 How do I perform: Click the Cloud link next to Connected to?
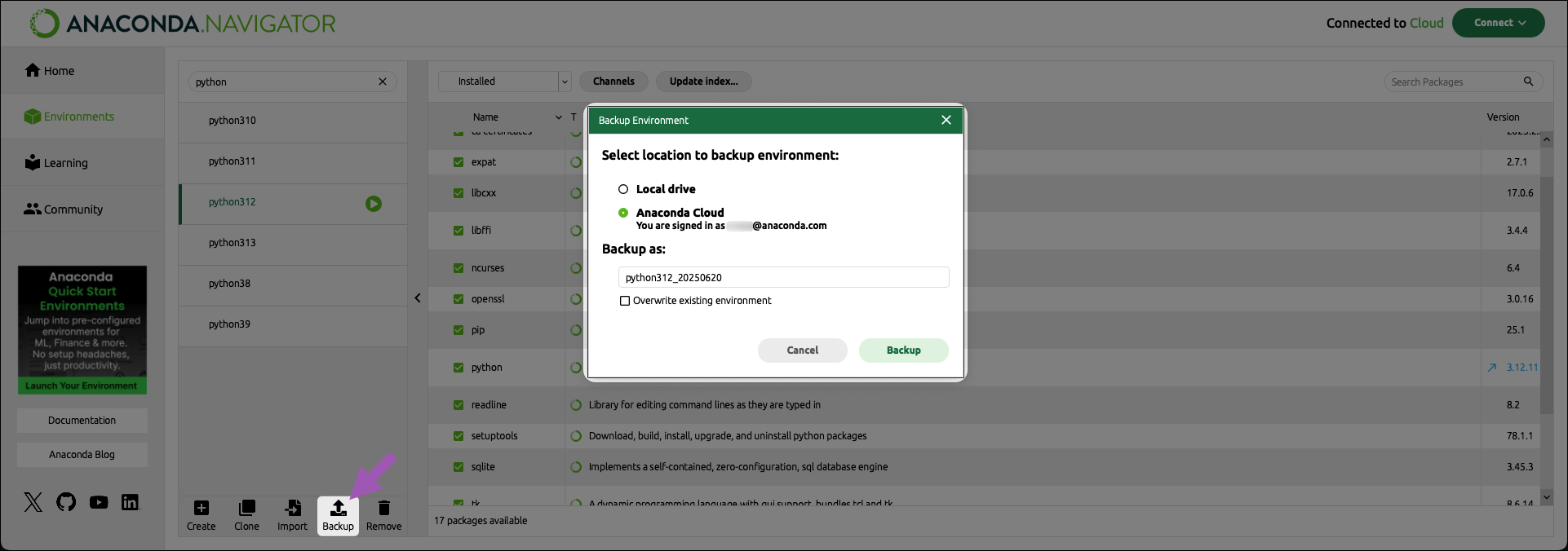[1427, 23]
